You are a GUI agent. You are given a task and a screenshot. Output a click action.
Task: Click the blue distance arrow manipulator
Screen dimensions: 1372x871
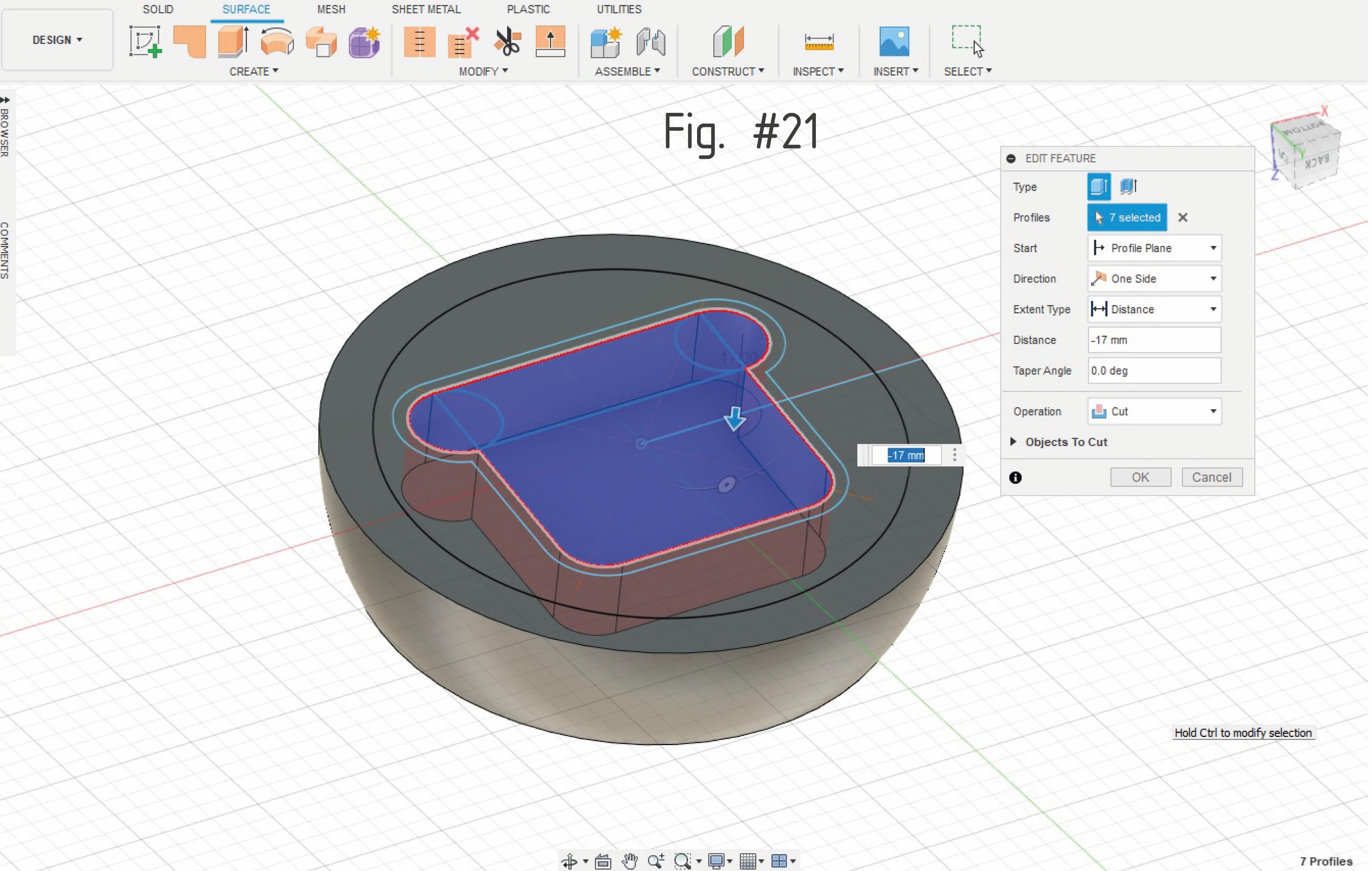(x=734, y=419)
